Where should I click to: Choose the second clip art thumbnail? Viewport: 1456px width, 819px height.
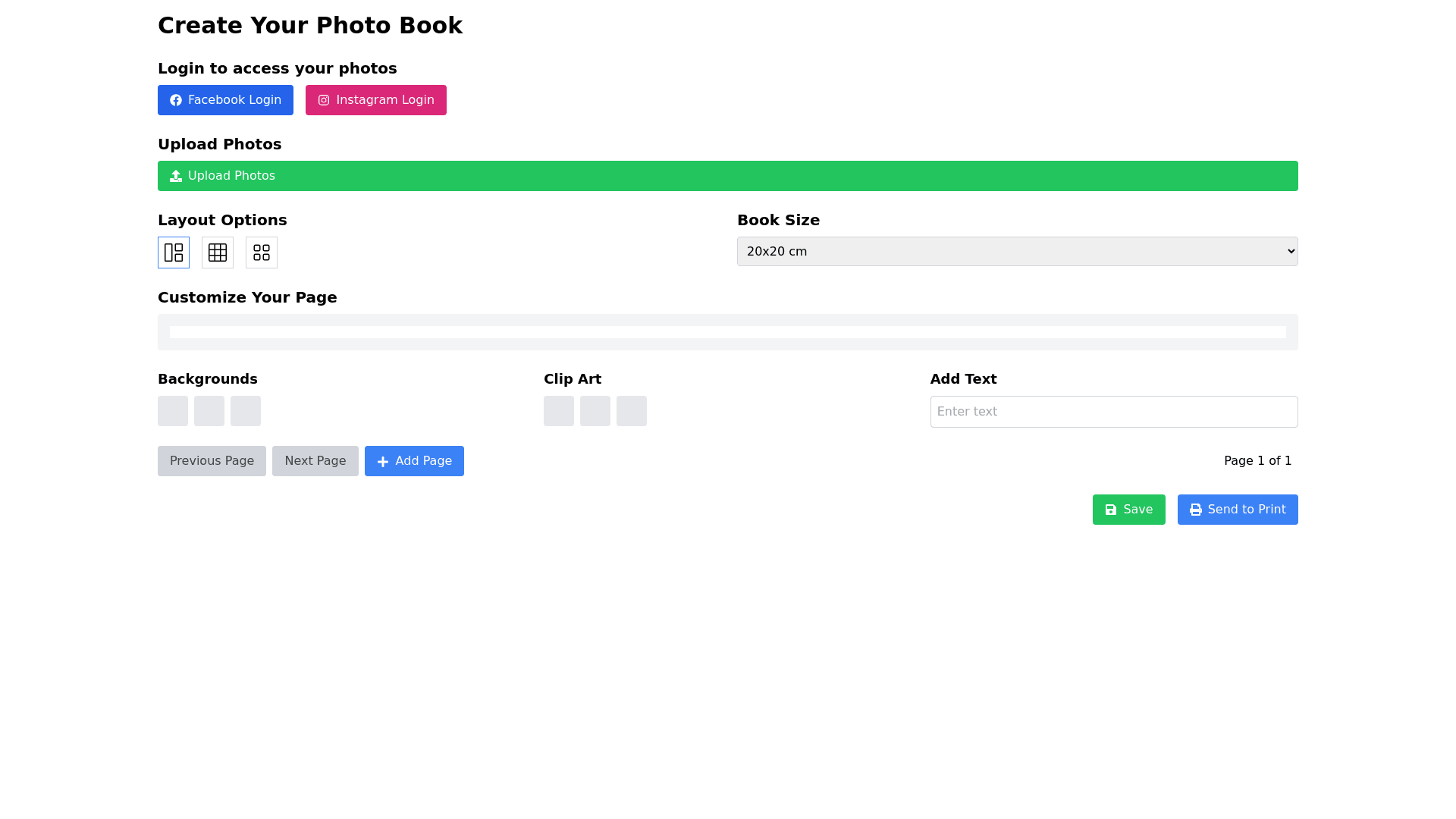tap(595, 411)
